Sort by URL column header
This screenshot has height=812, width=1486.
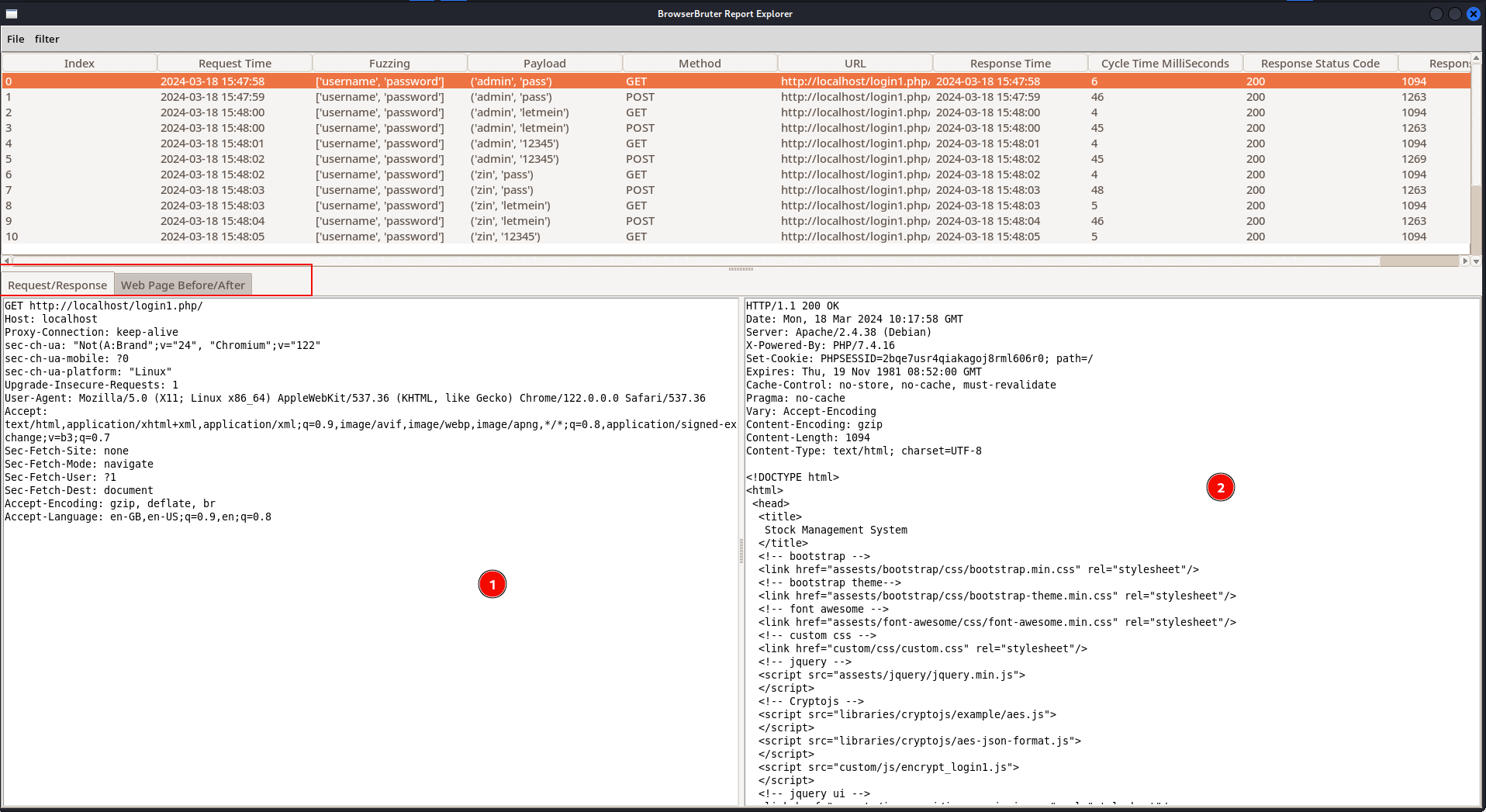[x=855, y=63]
